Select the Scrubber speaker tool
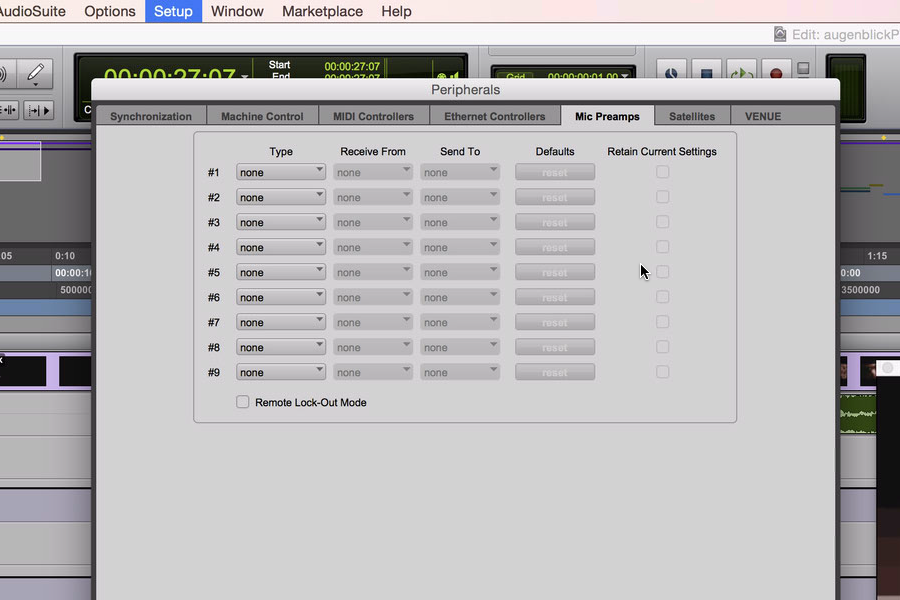Viewport: 900px width, 600px height. click(5, 73)
